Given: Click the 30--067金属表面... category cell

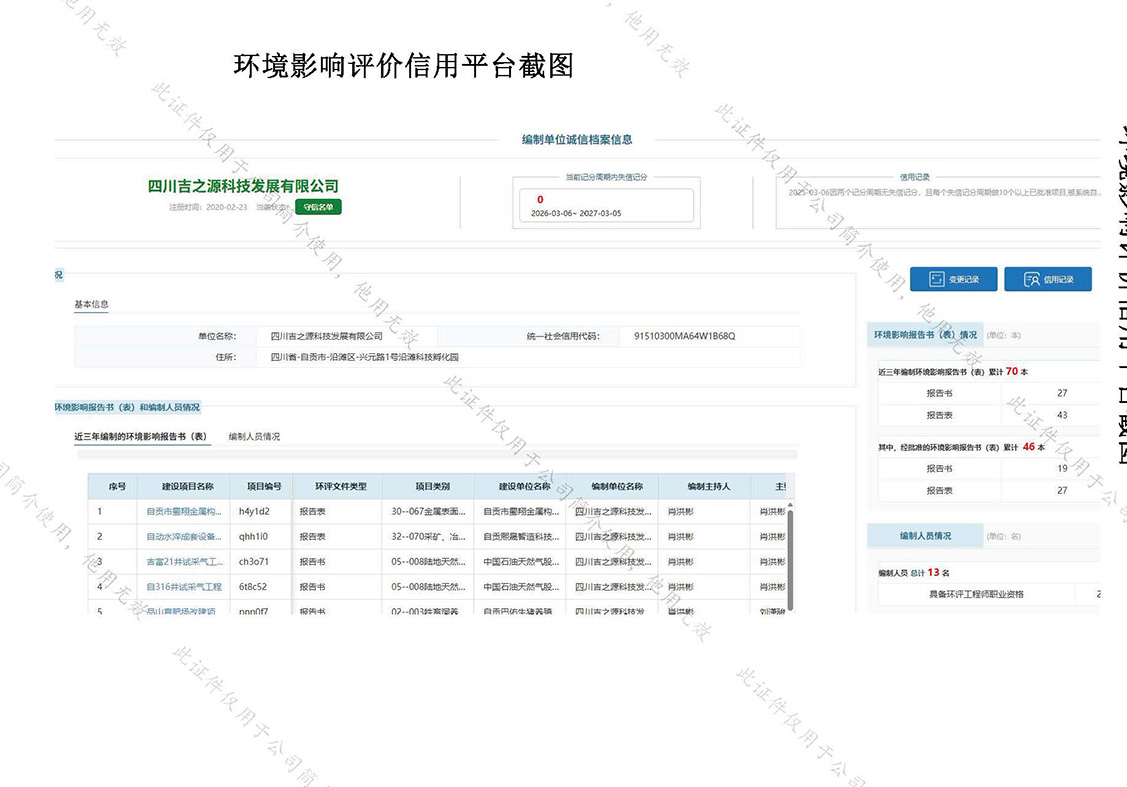Looking at the screenshot, I should click(428, 511).
